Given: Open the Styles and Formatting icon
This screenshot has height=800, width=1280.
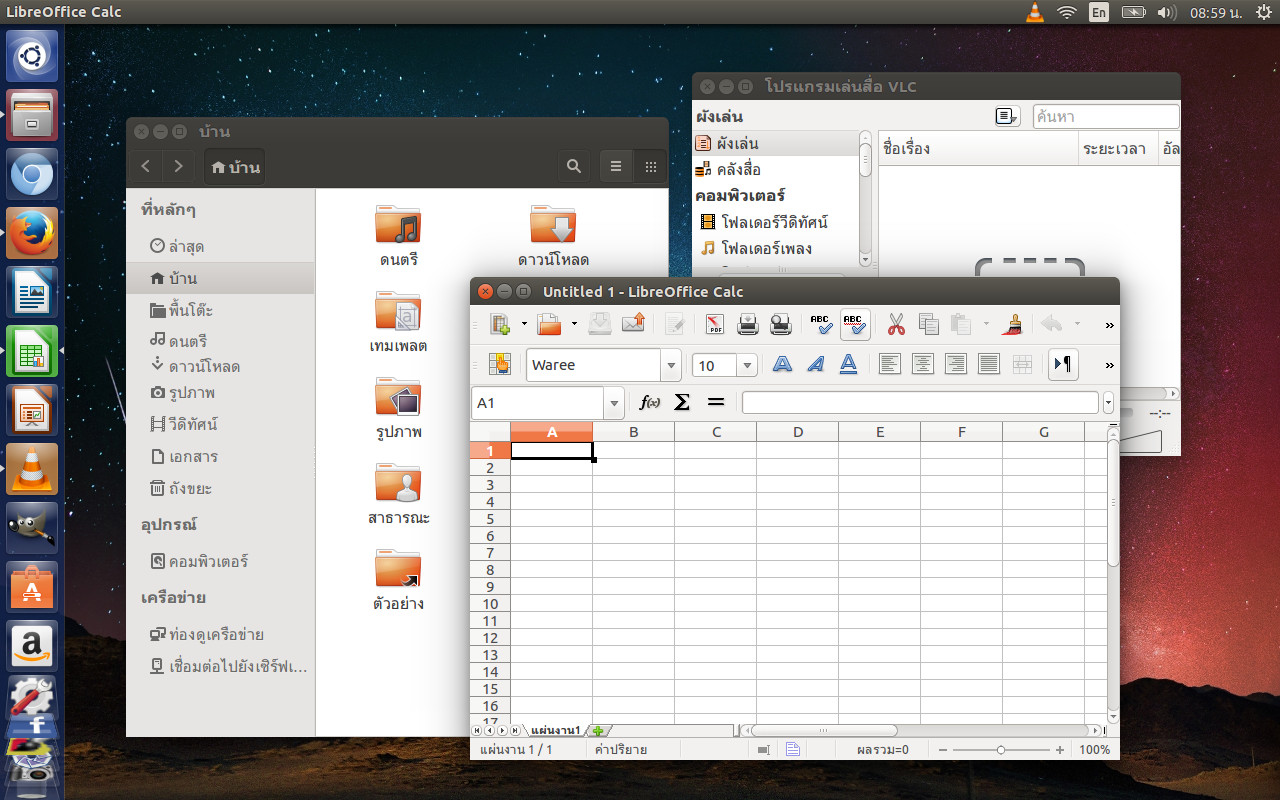Looking at the screenshot, I should (499, 365).
